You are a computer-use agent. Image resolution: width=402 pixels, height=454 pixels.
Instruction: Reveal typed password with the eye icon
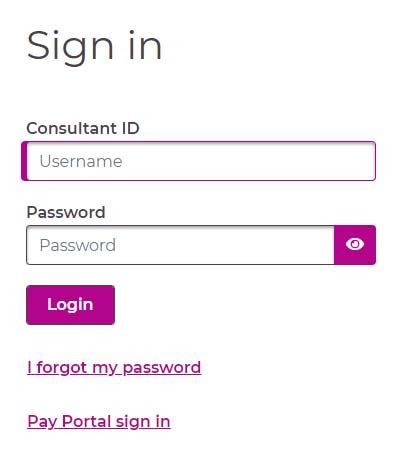[x=355, y=245]
